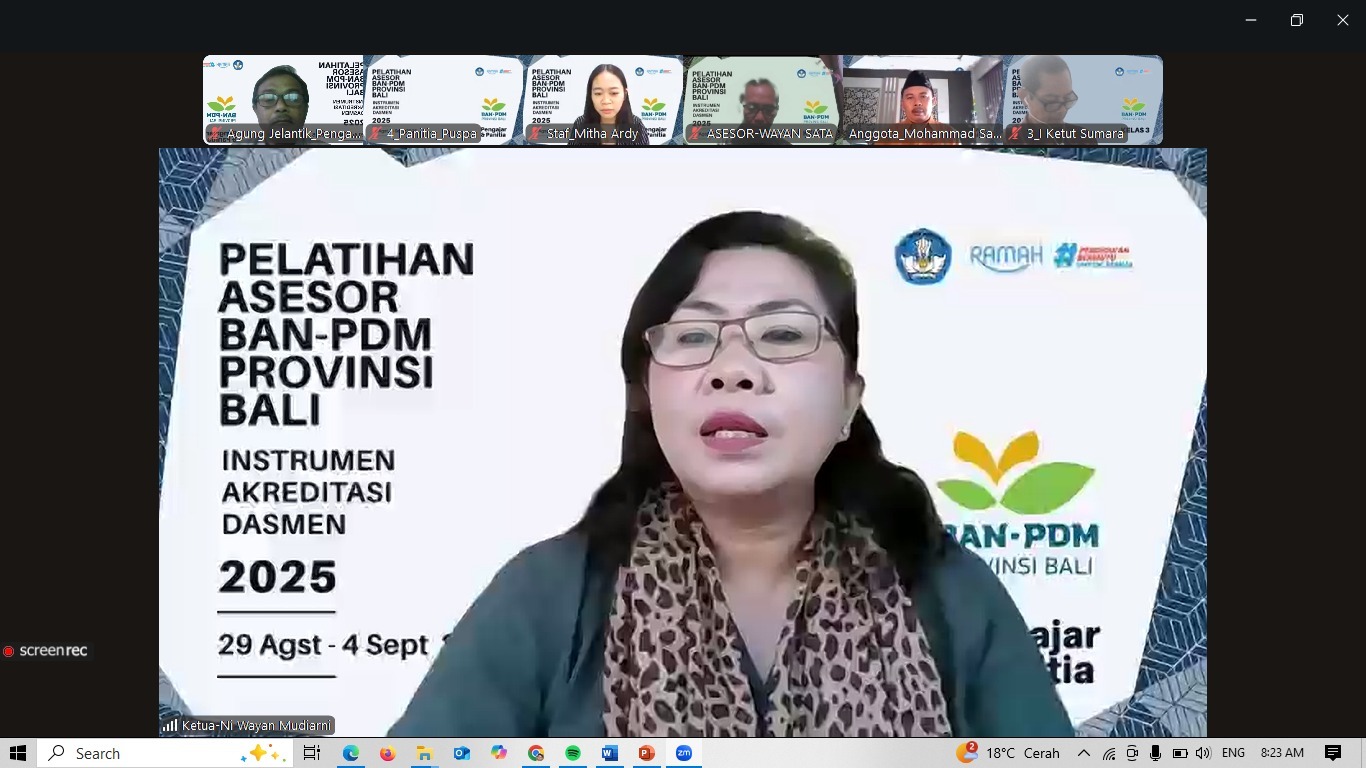Click the Task View button

[312, 753]
